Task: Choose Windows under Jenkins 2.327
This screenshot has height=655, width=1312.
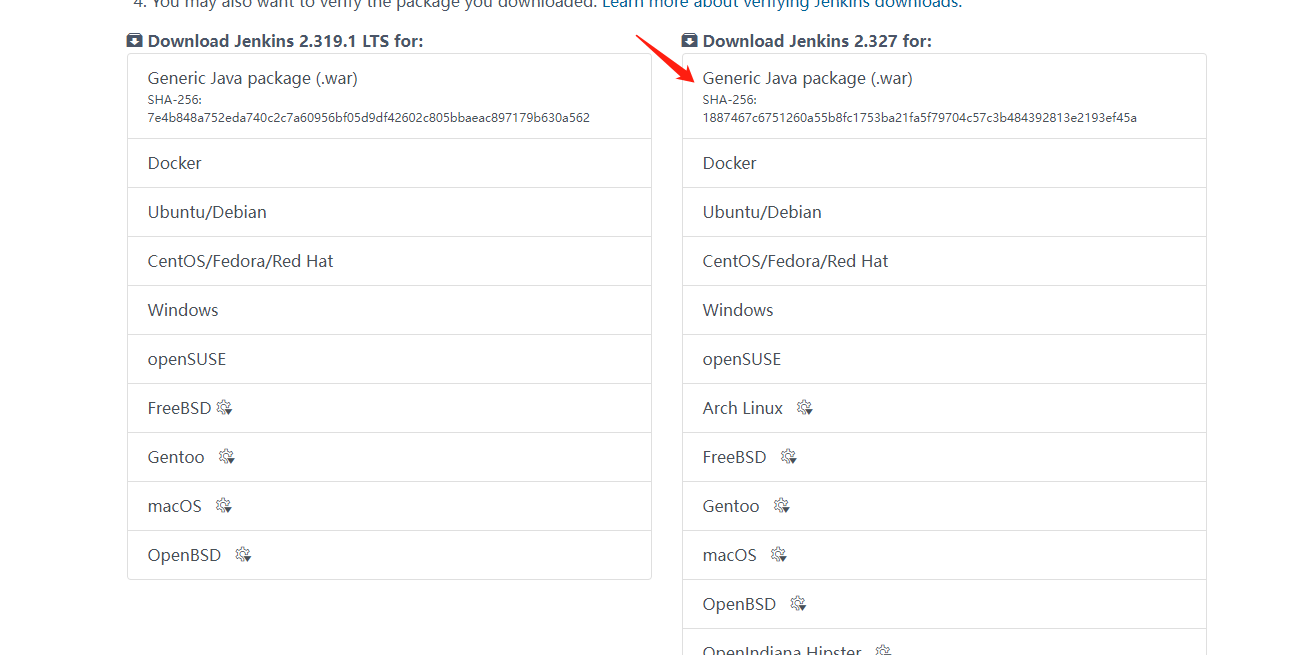Action: pyautogui.click(x=944, y=310)
